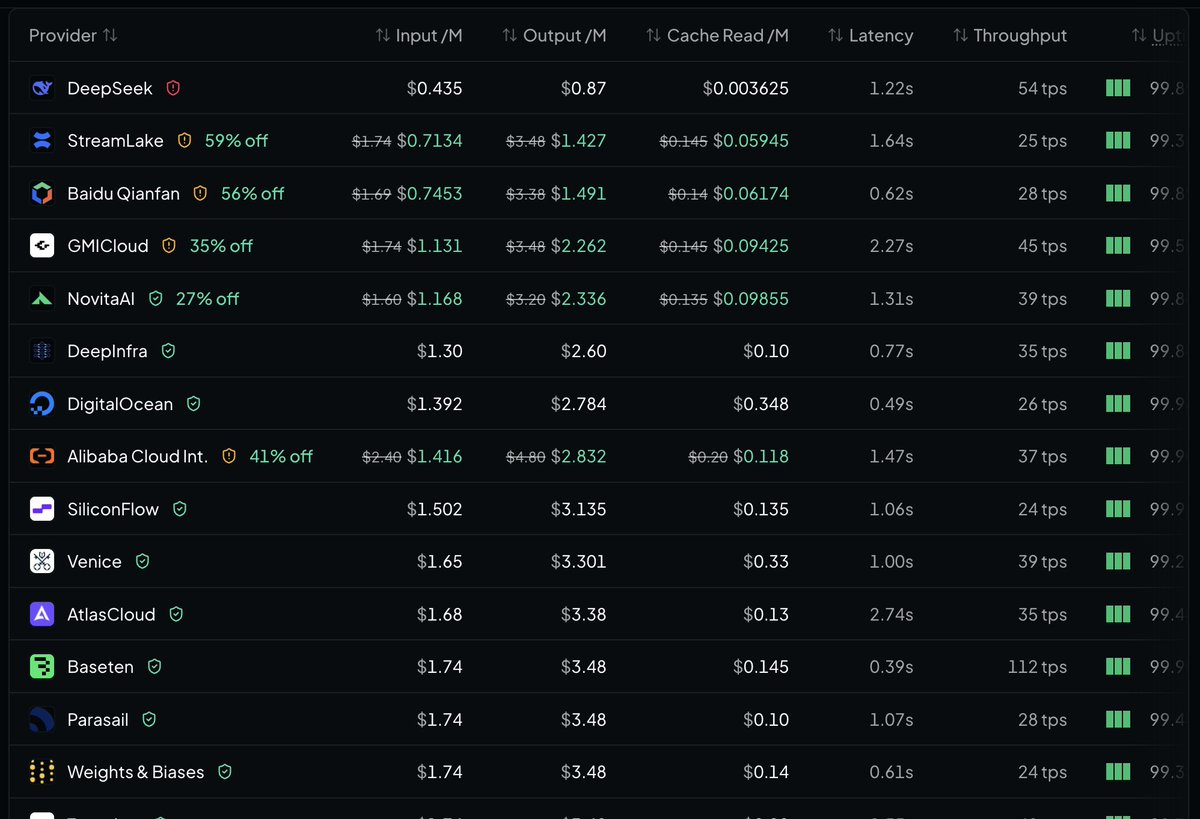1200x819 pixels.
Task: Click the orange shield icon beside StreamLake
Action: click(x=184, y=141)
